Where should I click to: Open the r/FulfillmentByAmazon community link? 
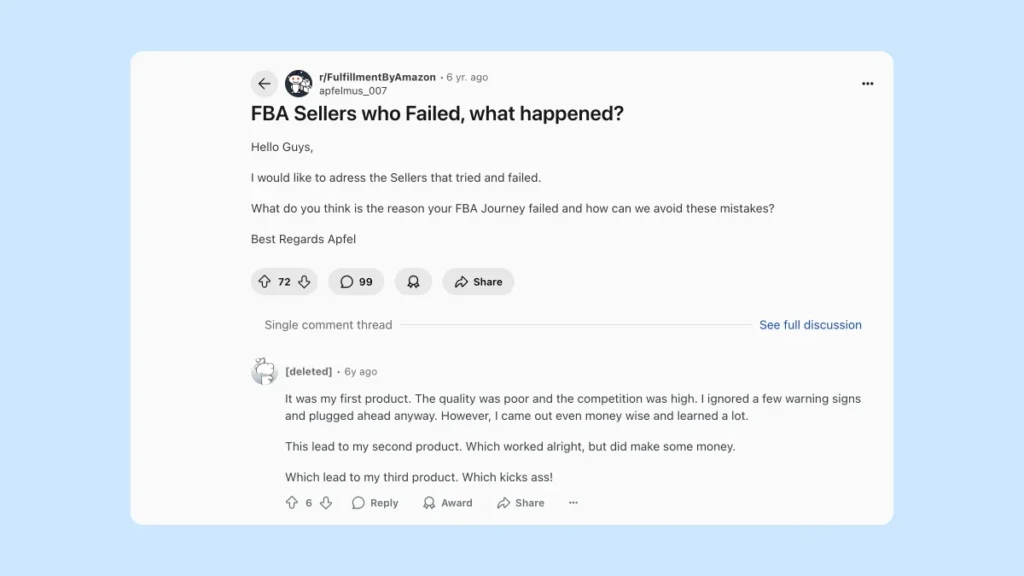(377, 77)
